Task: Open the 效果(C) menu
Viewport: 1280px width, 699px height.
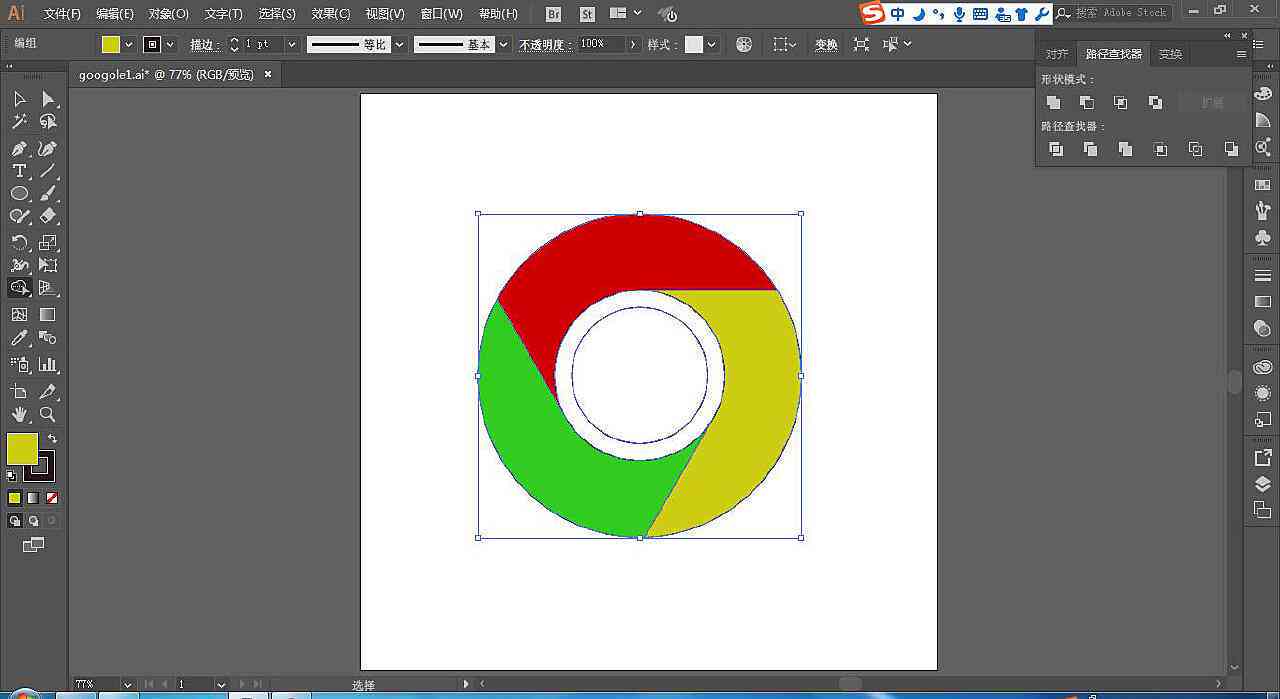Action: tap(331, 14)
